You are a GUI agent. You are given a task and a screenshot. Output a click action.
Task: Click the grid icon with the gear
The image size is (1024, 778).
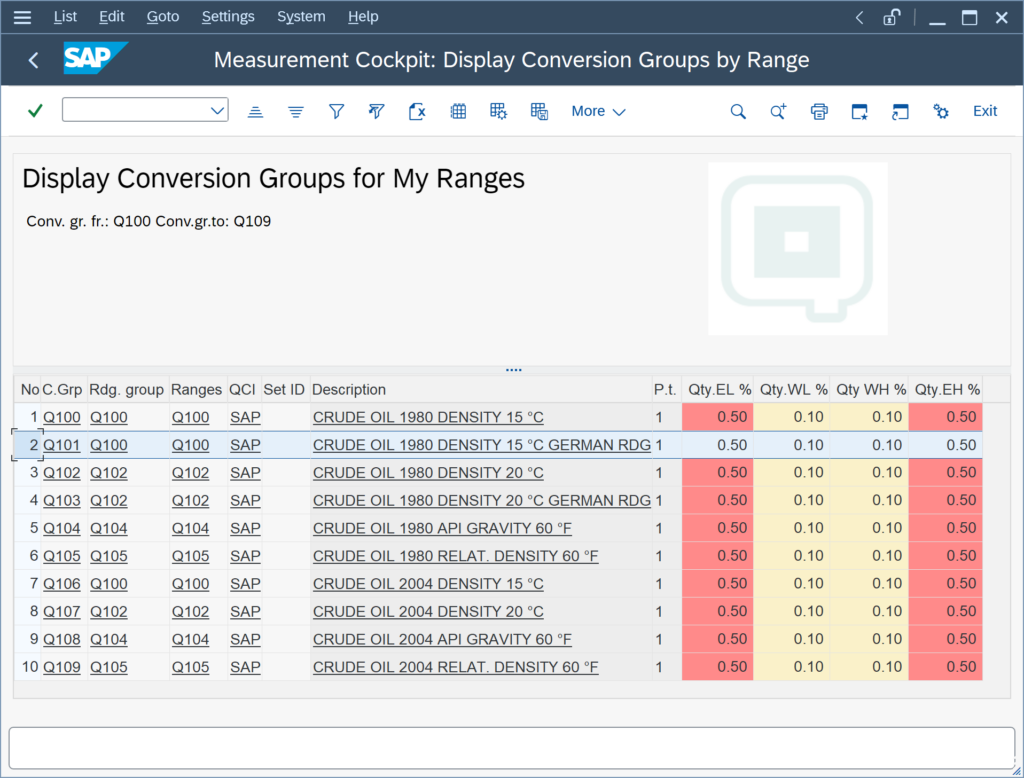tap(498, 112)
